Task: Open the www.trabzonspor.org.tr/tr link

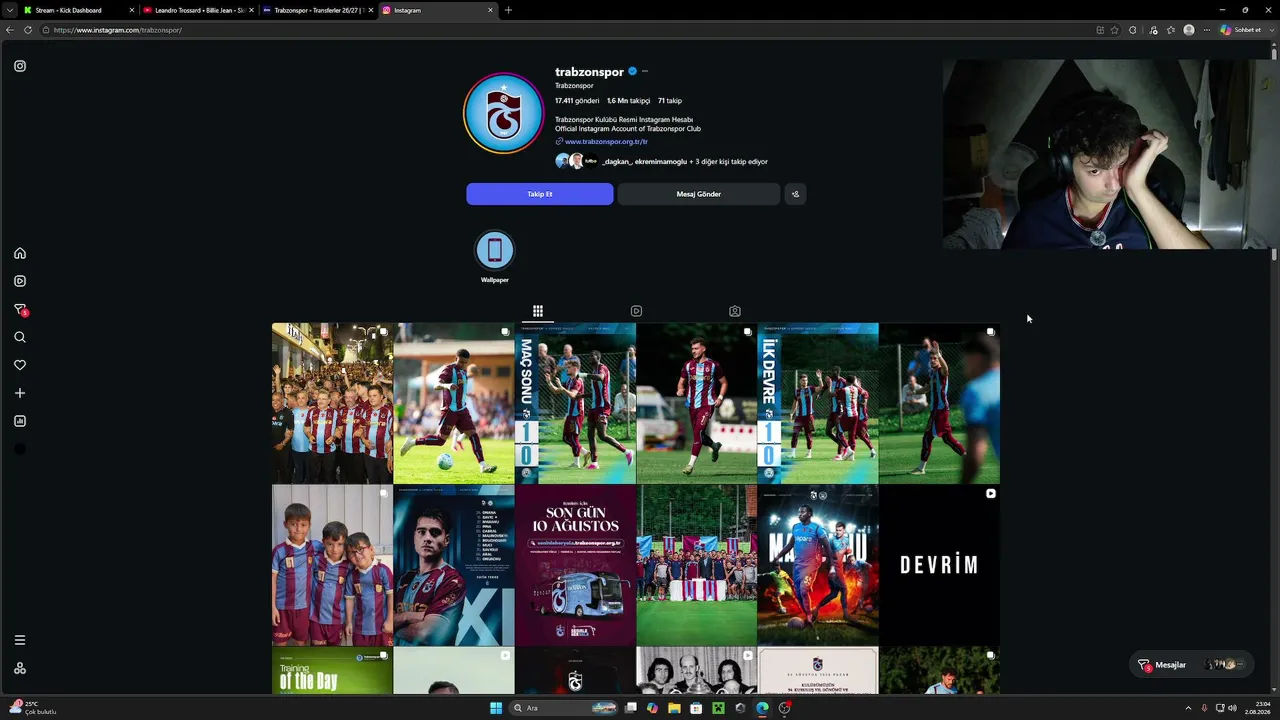Action: pos(606,142)
